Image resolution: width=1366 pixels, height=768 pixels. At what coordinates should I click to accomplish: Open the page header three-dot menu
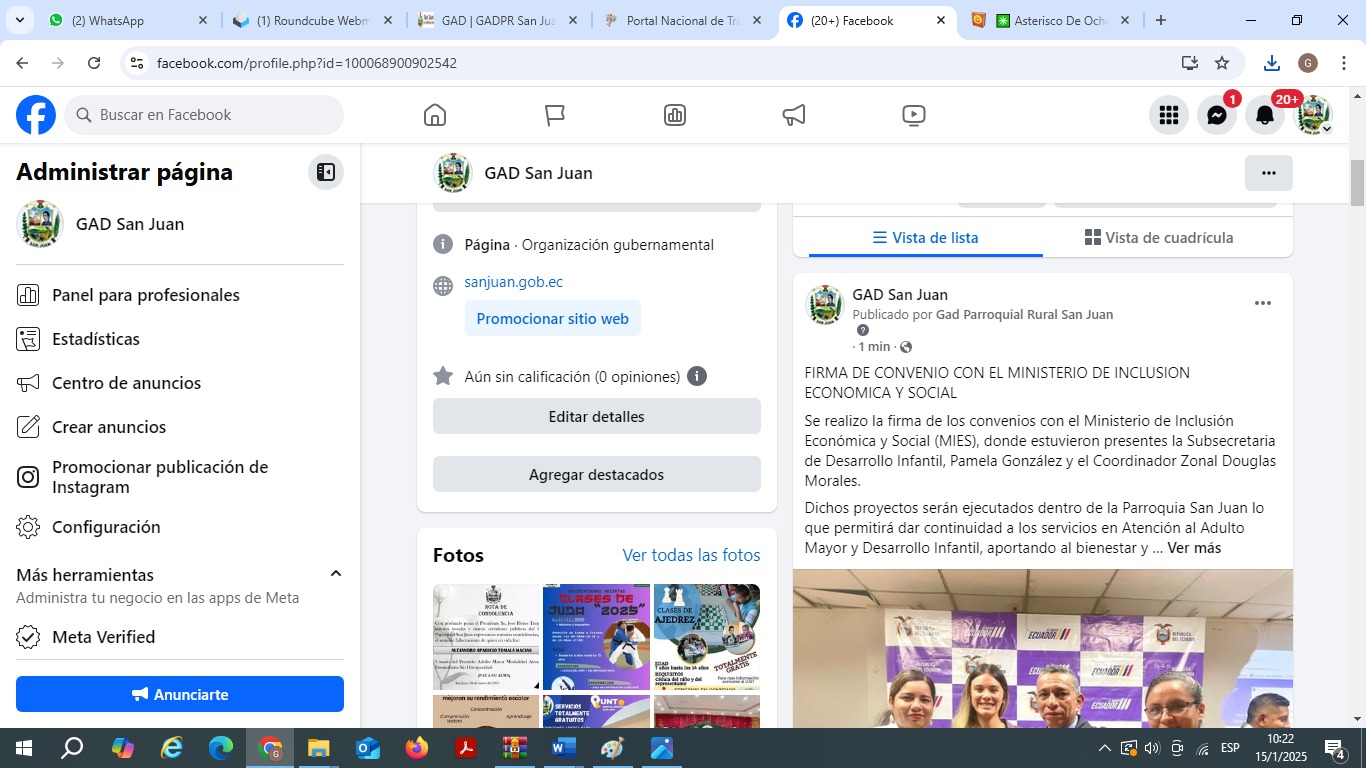click(x=1268, y=173)
